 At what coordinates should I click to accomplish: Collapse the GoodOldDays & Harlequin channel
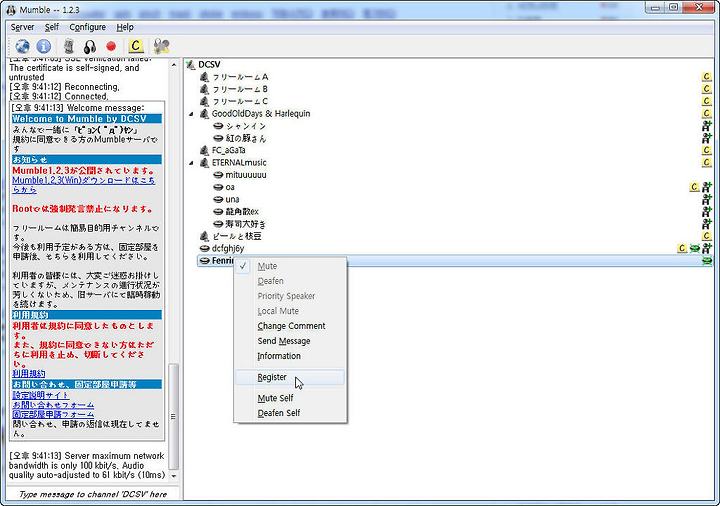coord(191,114)
